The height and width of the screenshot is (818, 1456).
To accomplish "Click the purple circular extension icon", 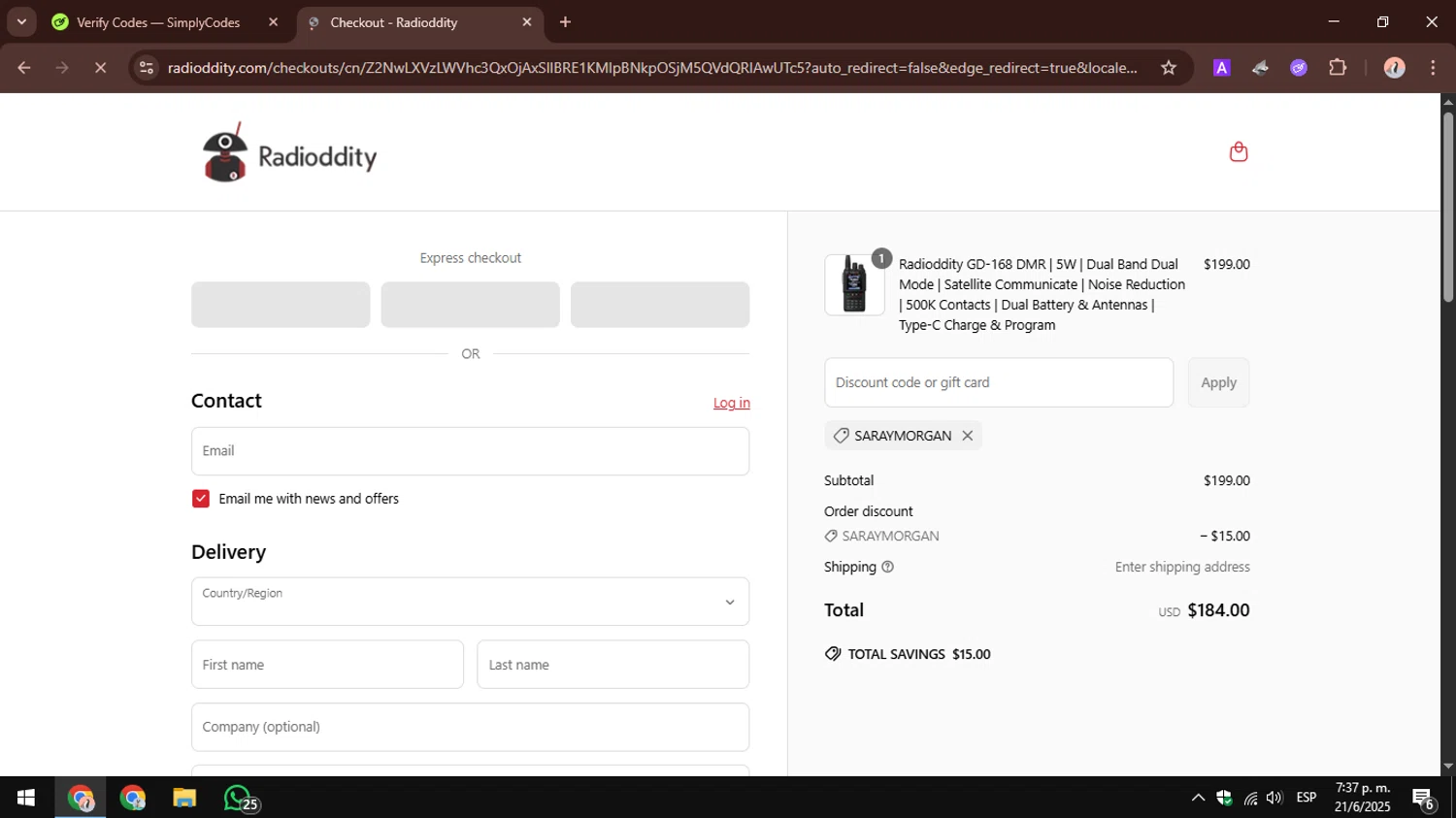I will [x=1299, y=68].
